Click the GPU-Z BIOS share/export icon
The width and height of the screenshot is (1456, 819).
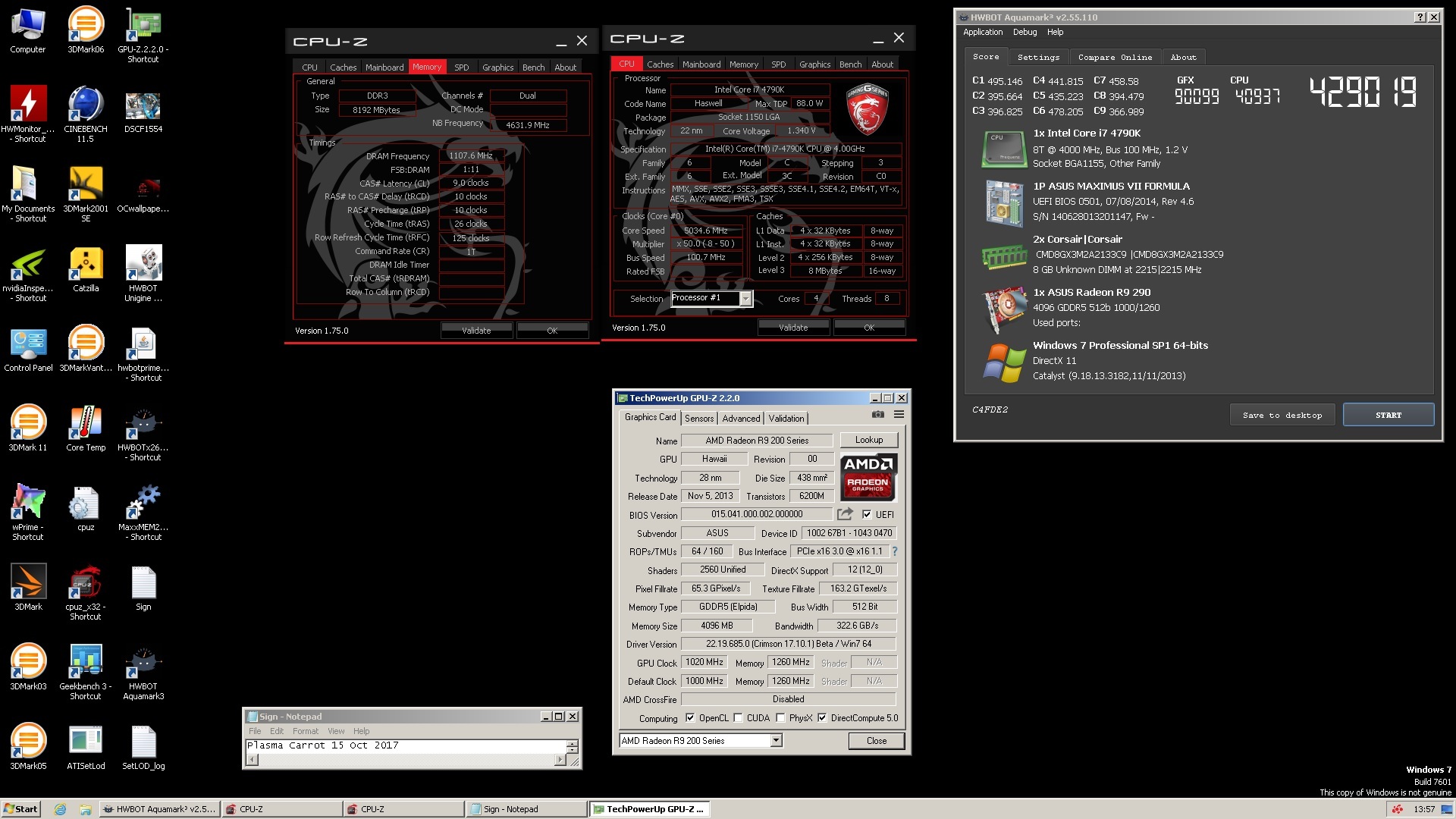(x=845, y=513)
